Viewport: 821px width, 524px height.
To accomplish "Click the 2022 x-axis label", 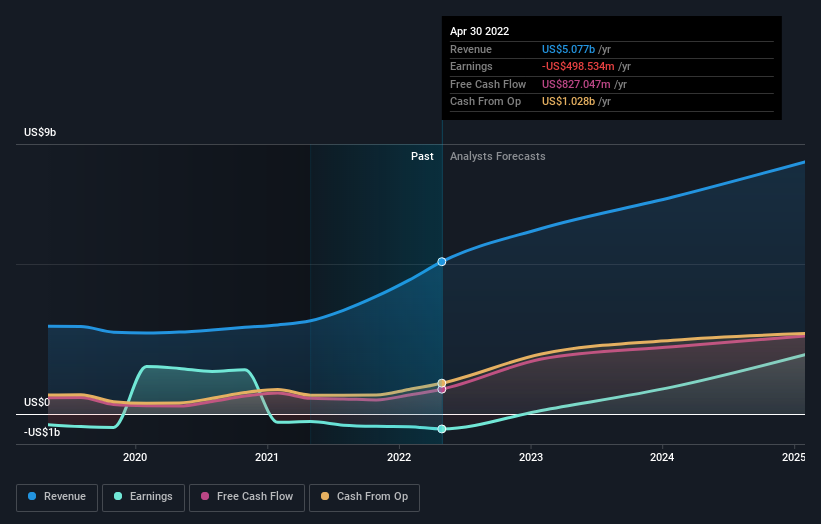I will pos(399,458).
